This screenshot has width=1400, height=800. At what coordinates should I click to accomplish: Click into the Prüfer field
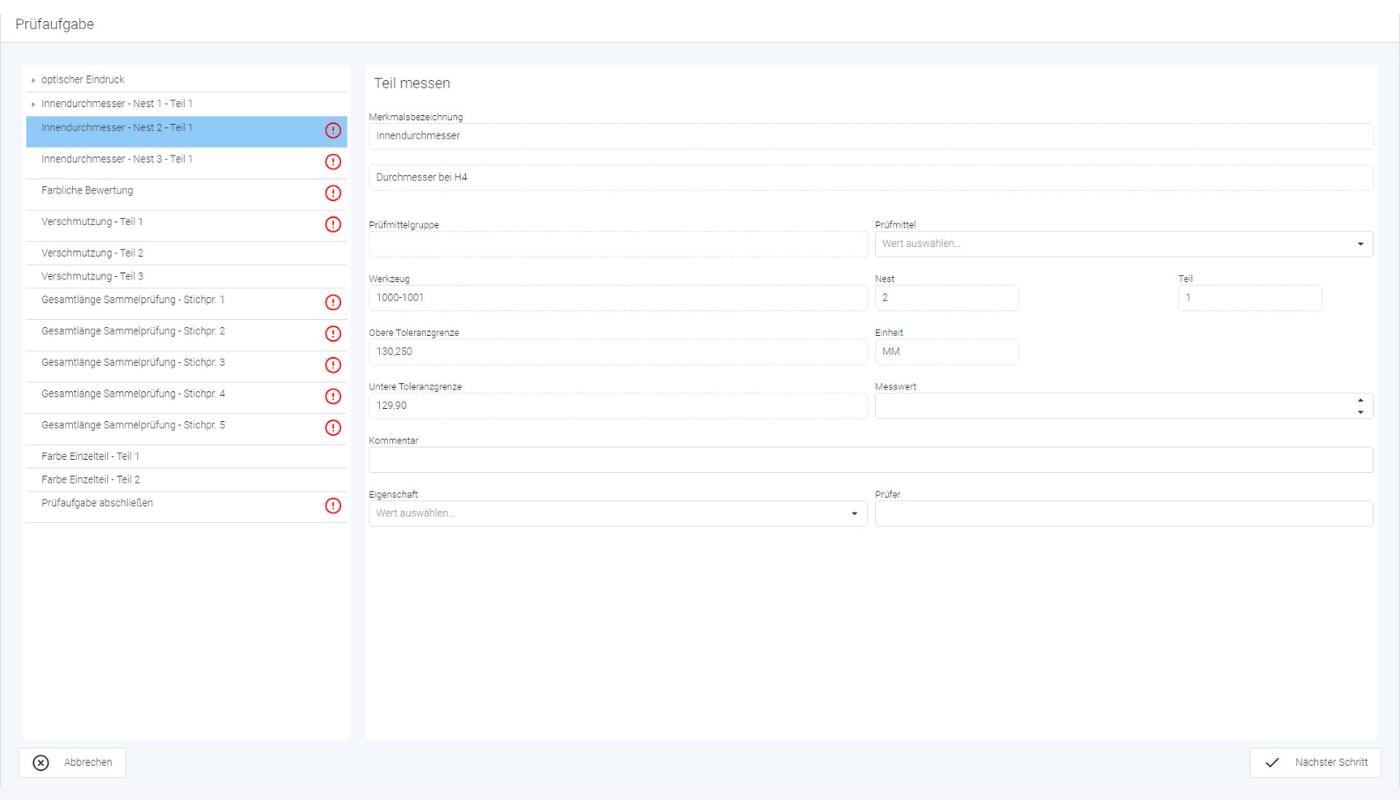coord(1124,514)
